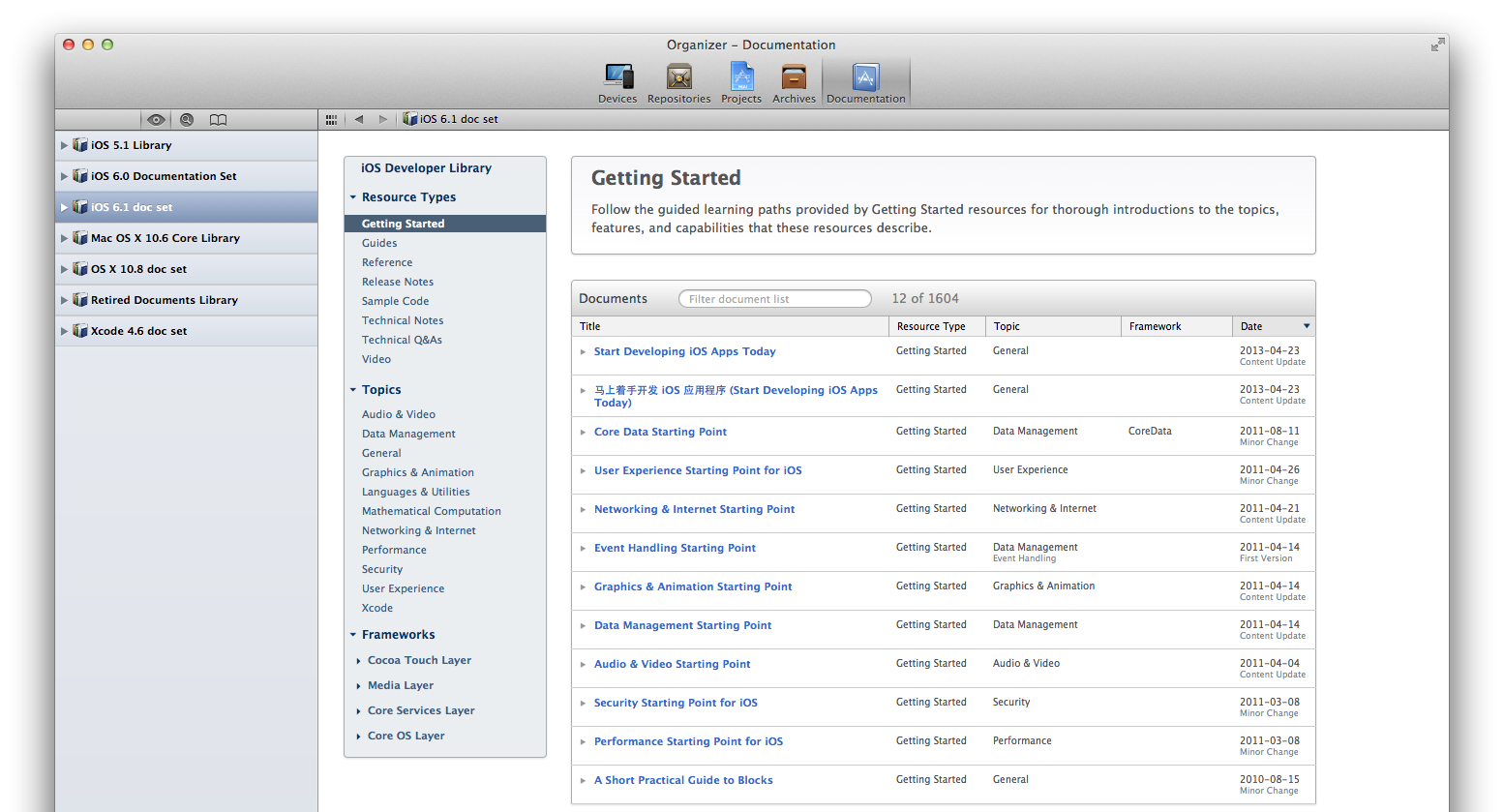This screenshot has height=812, width=1504.
Task: Show the search navigator magnifier icon
Action: coord(187,120)
